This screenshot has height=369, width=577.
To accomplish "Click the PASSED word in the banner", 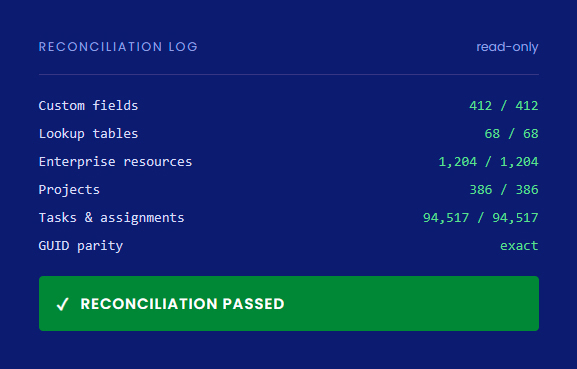I will point(253,304).
